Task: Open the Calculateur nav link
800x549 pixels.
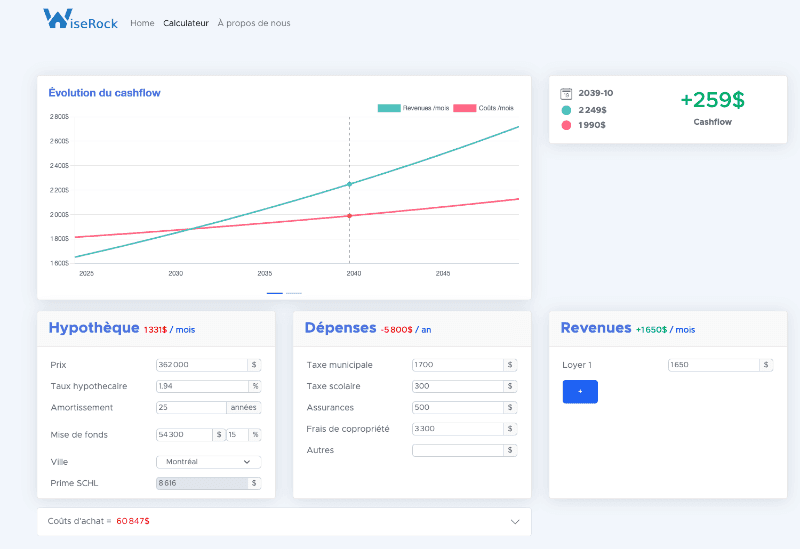Action: click(186, 23)
